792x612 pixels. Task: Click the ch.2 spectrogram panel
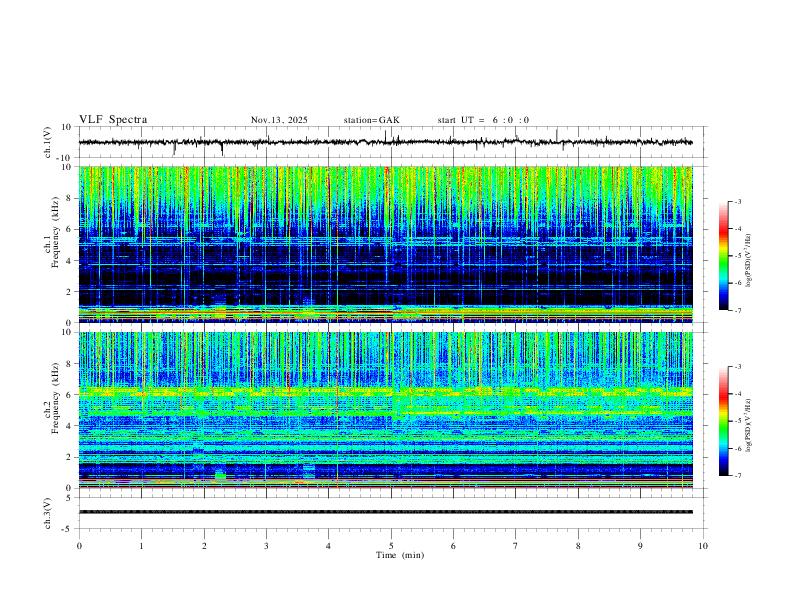385,410
